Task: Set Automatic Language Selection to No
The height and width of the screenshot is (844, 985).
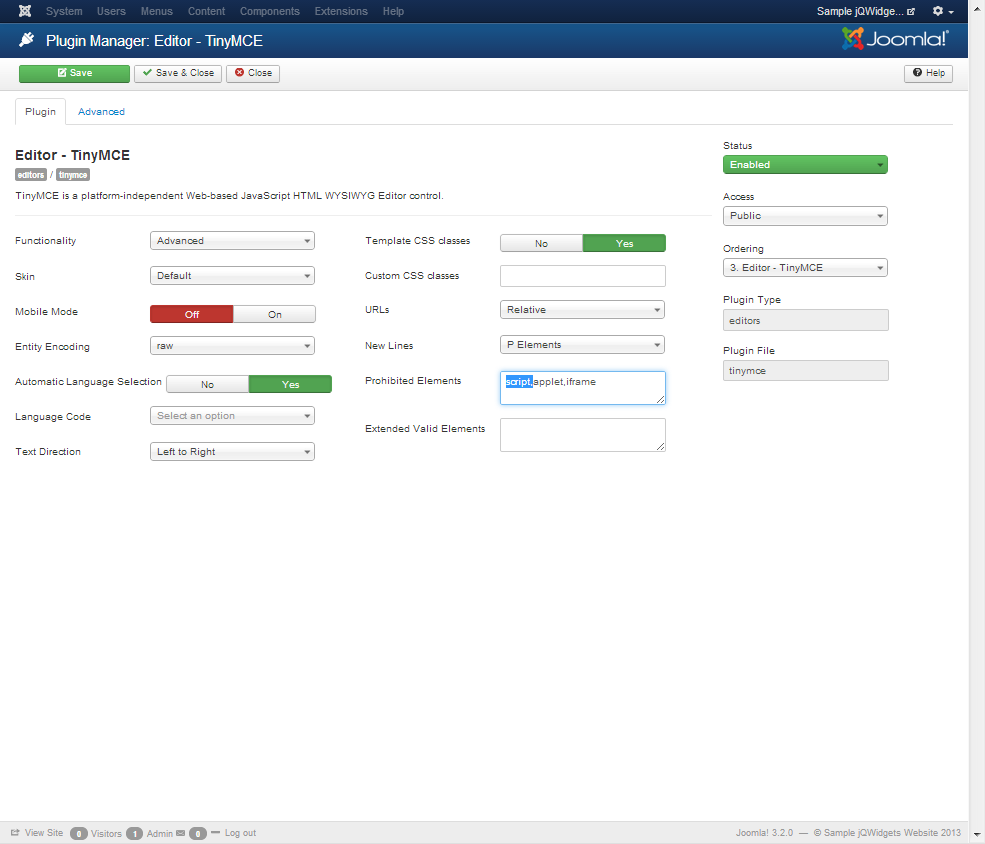Action: coord(207,384)
